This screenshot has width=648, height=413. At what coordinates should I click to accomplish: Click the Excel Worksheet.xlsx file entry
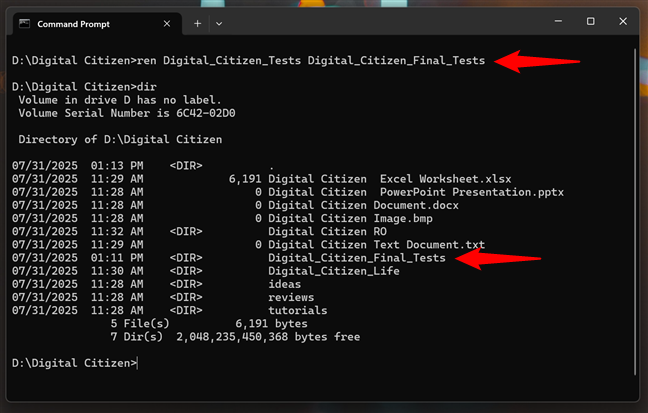coord(415,179)
